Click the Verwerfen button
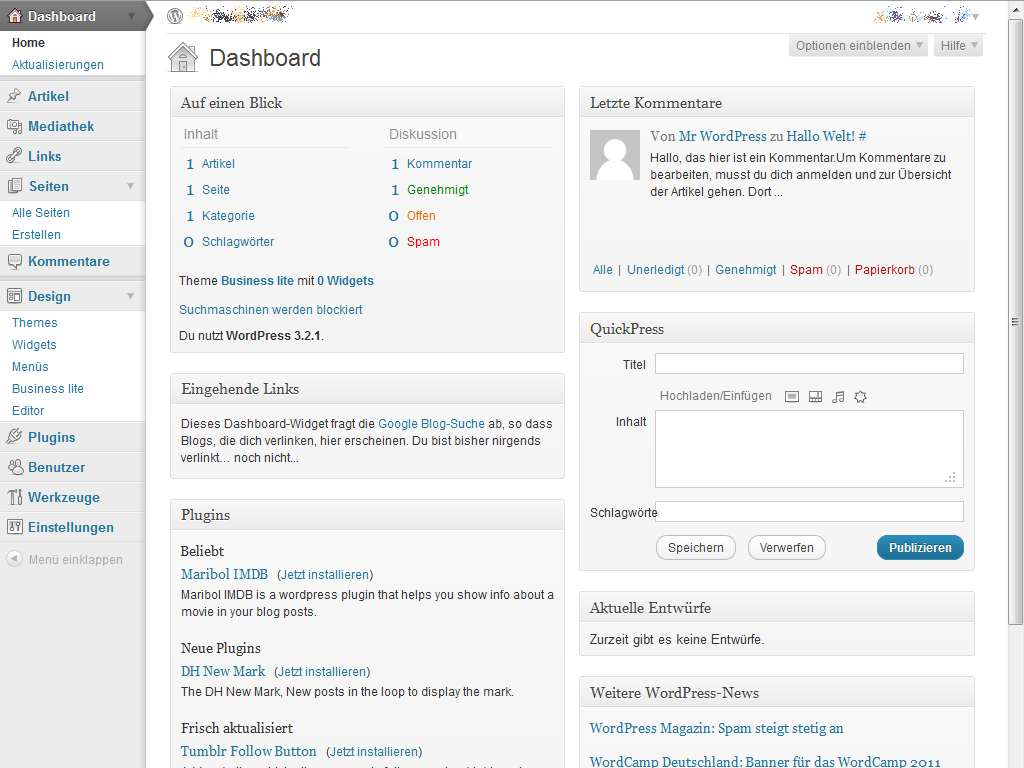1024x768 pixels. pos(786,547)
